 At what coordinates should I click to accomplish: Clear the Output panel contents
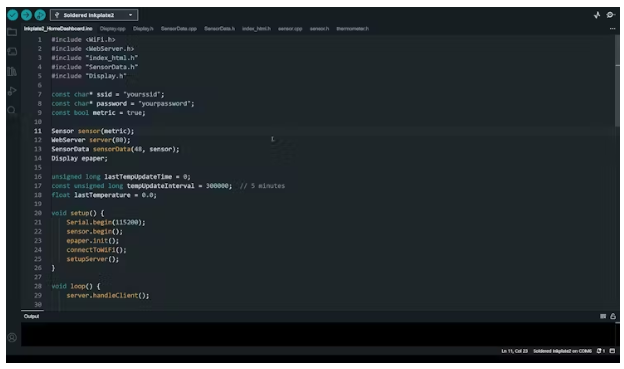[603, 316]
